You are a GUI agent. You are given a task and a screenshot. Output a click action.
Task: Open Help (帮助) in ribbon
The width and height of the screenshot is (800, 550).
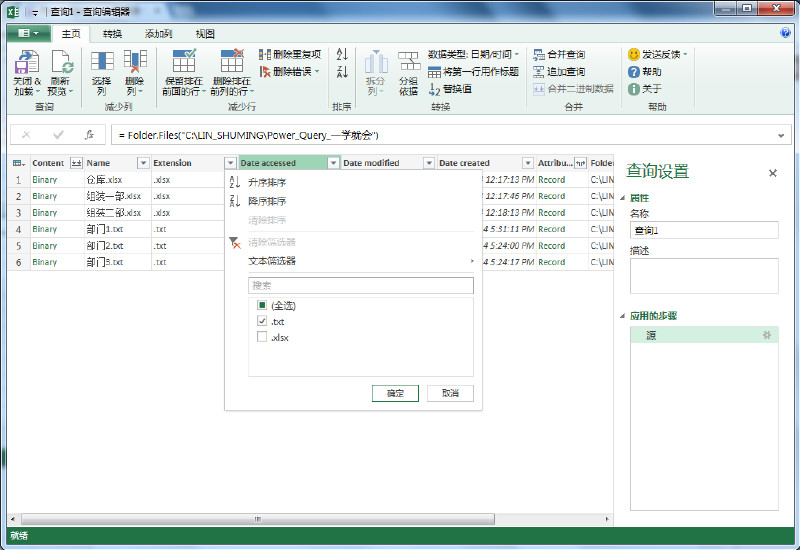644,71
